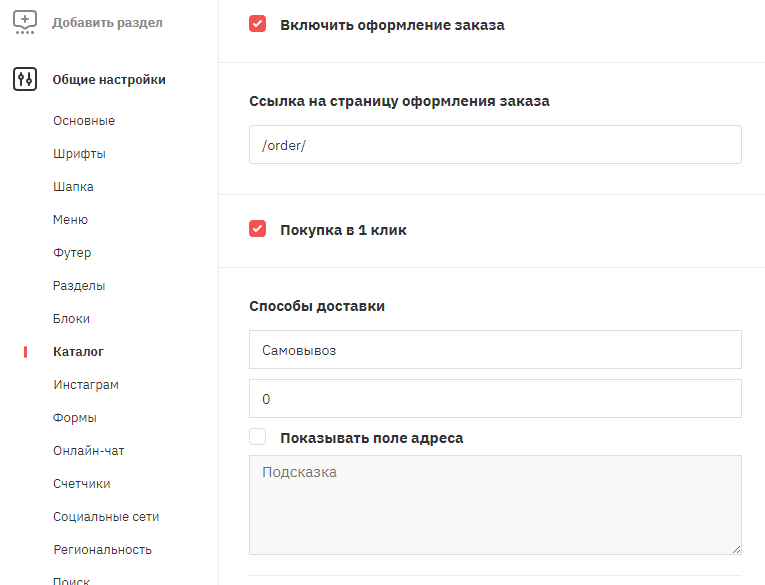This screenshot has height=585, width=765.
Task: Select Инстаграм sidebar item
Action: point(86,385)
